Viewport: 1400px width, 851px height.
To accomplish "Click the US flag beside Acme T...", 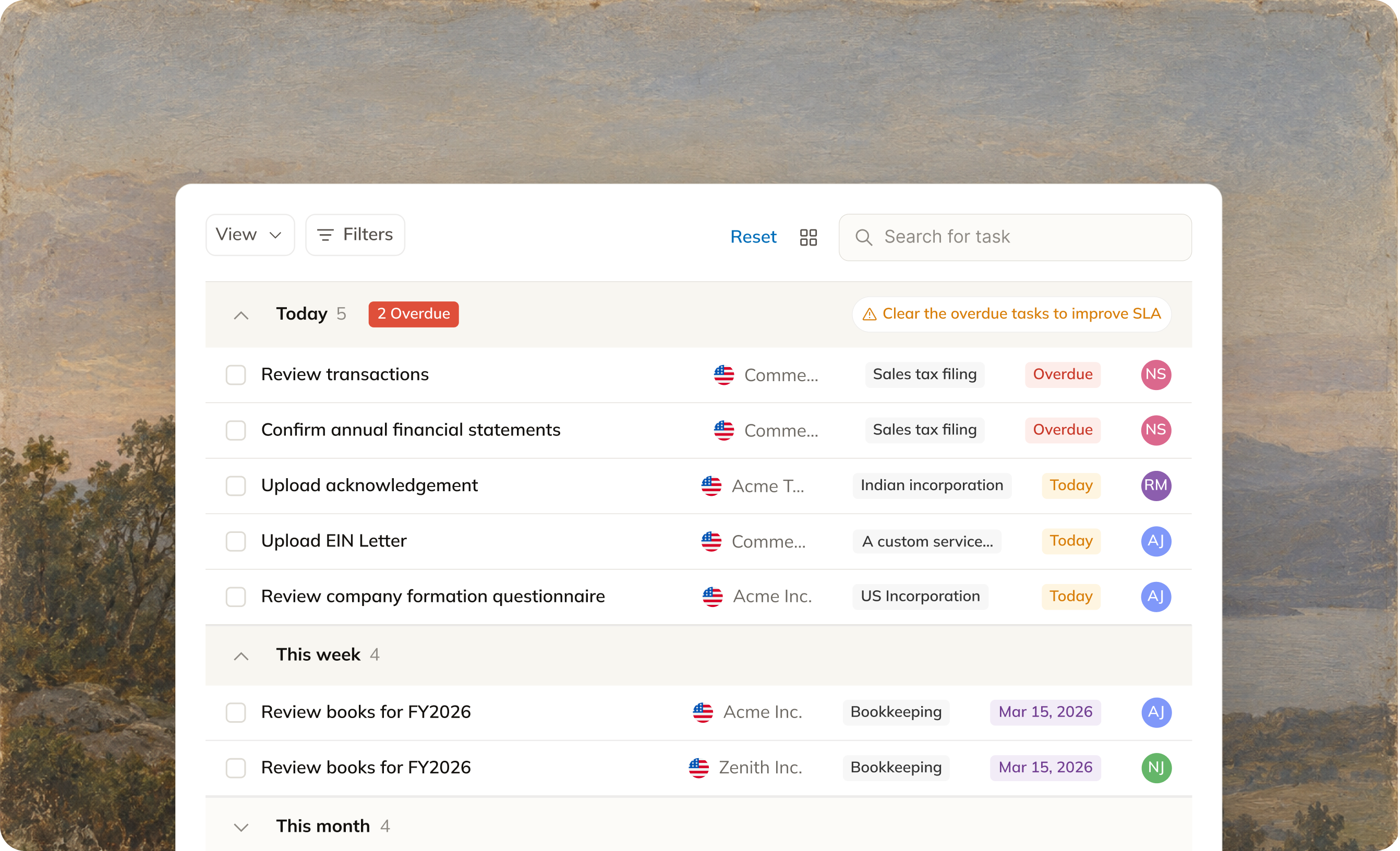I will pos(711,487).
